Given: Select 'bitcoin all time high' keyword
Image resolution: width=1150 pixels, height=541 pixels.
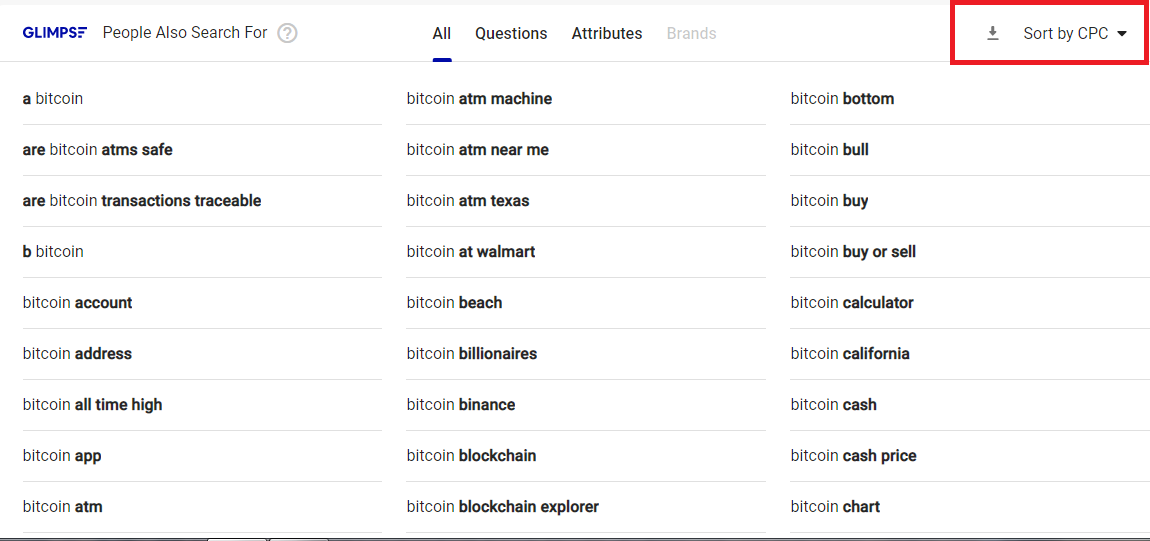Looking at the screenshot, I should 93,405.
